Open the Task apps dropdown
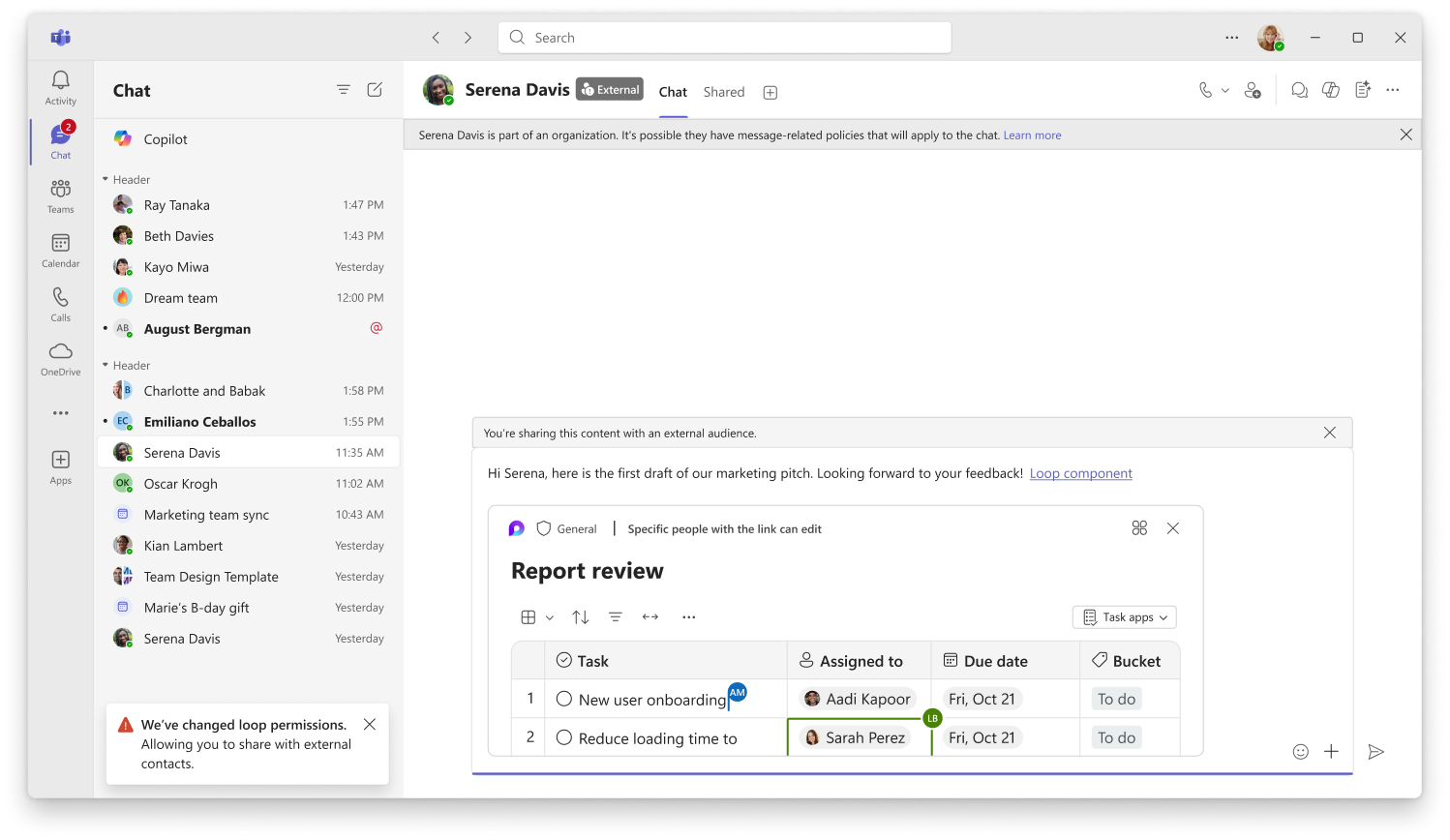Screen dimensions: 1450x840 point(1124,616)
